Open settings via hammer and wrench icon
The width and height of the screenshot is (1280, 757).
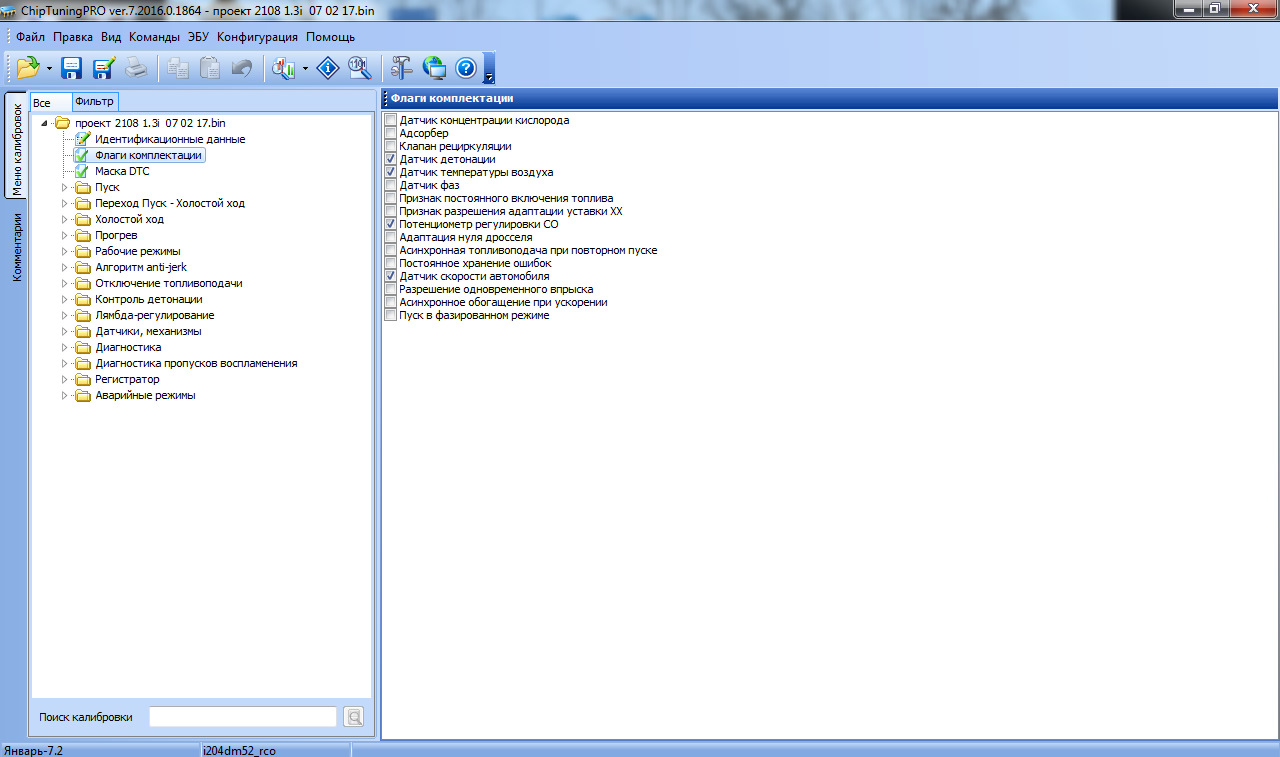point(402,68)
